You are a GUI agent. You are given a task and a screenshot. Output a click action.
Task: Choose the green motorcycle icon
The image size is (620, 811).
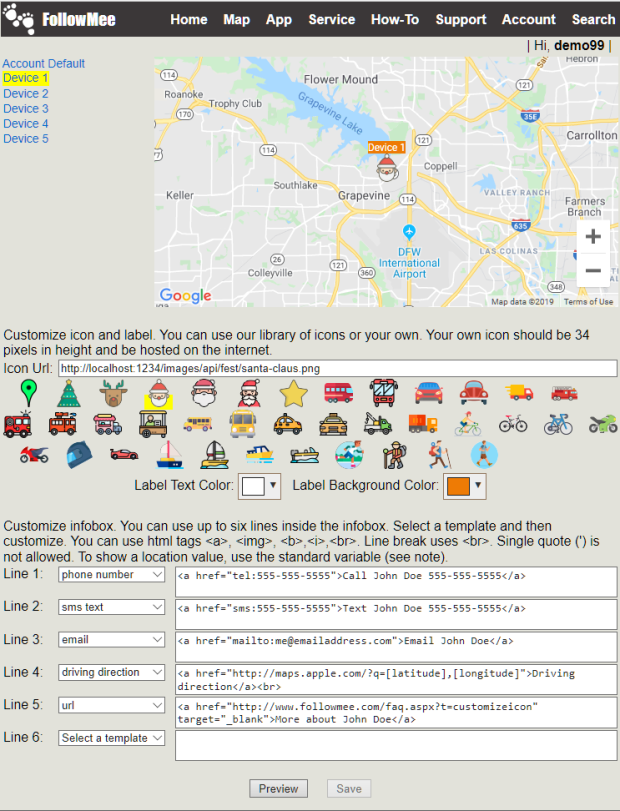(603, 424)
